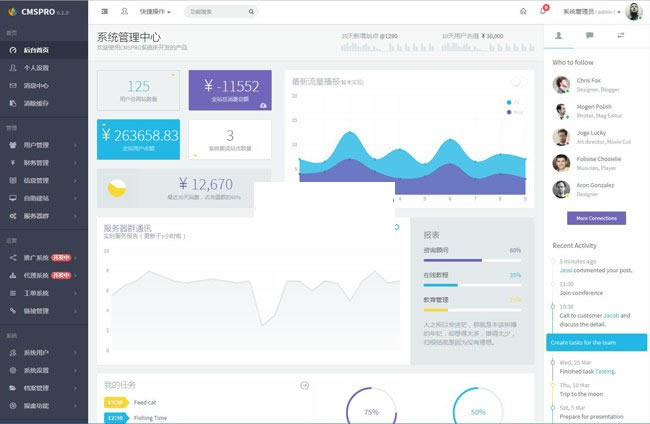
Task: Open the user icon beside hamburger menu
Action: 124,12
